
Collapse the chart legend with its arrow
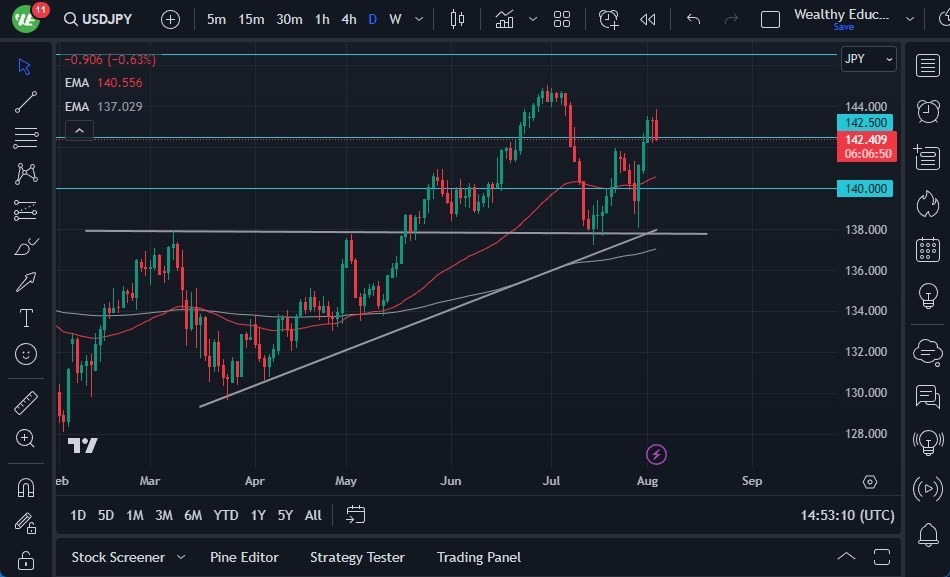79,130
